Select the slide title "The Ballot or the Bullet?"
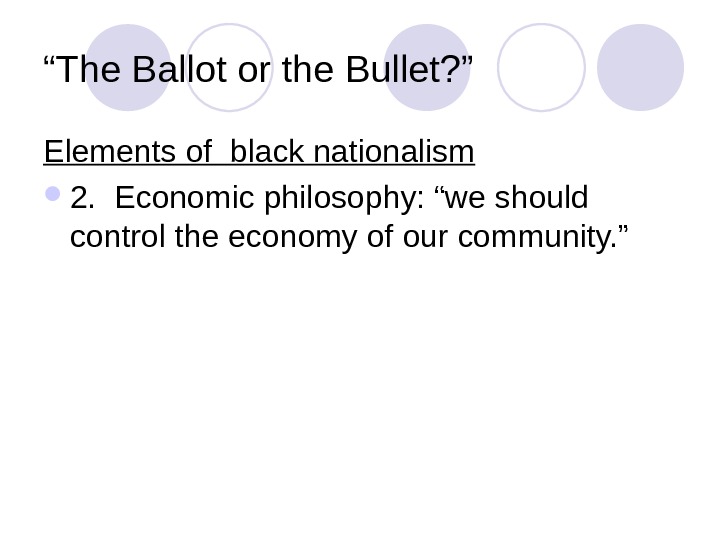Screen dimensions: 720x540 point(259,71)
